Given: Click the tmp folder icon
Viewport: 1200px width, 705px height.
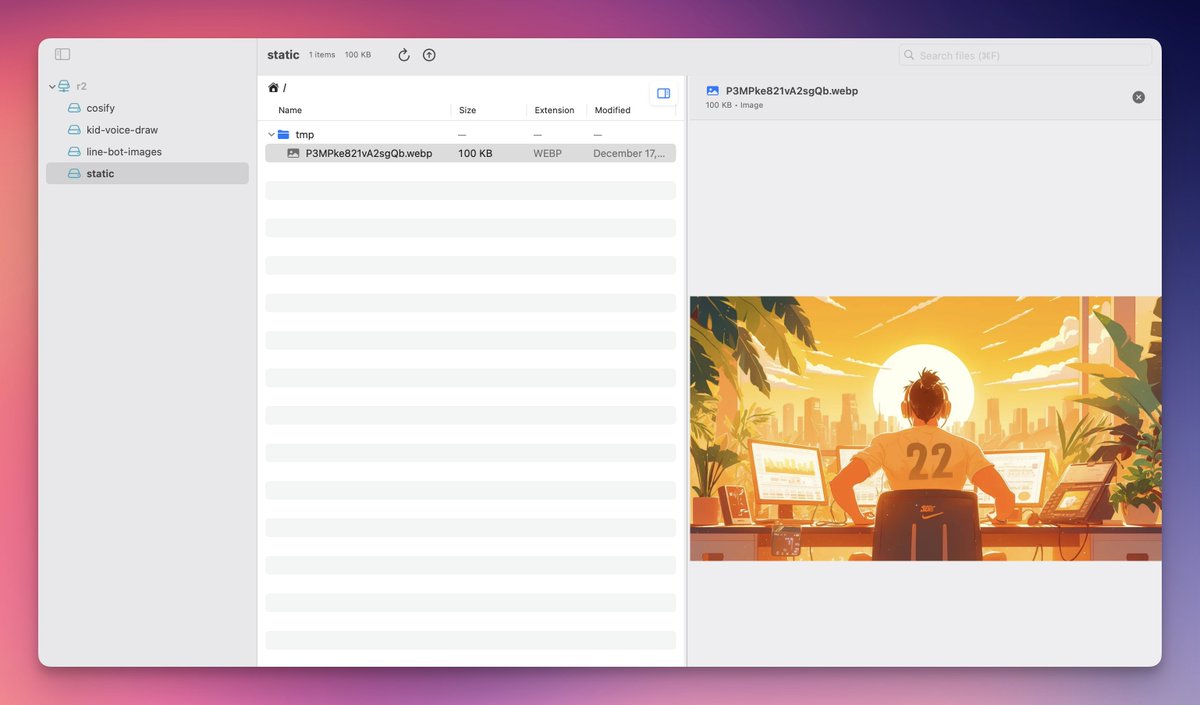Looking at the screenshot, I should pyautogui.click(x=283, y=134).
